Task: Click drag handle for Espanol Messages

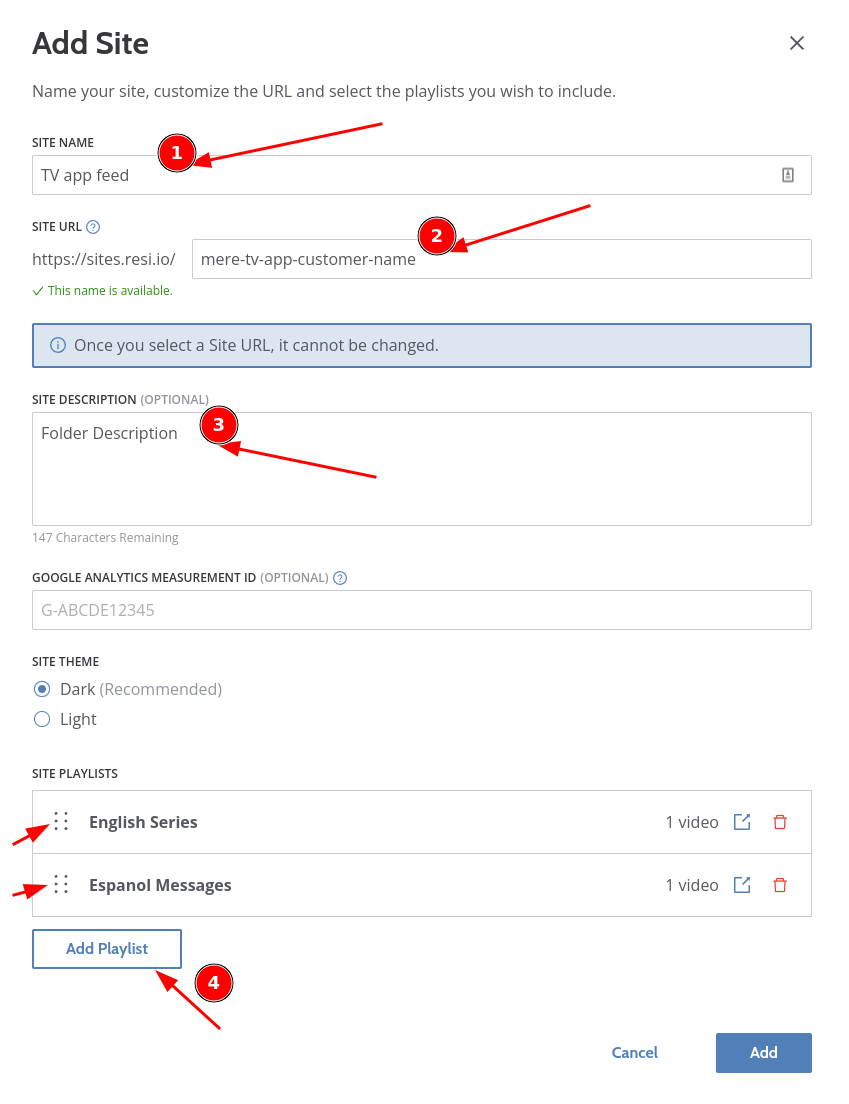Action: click(61, 885)
